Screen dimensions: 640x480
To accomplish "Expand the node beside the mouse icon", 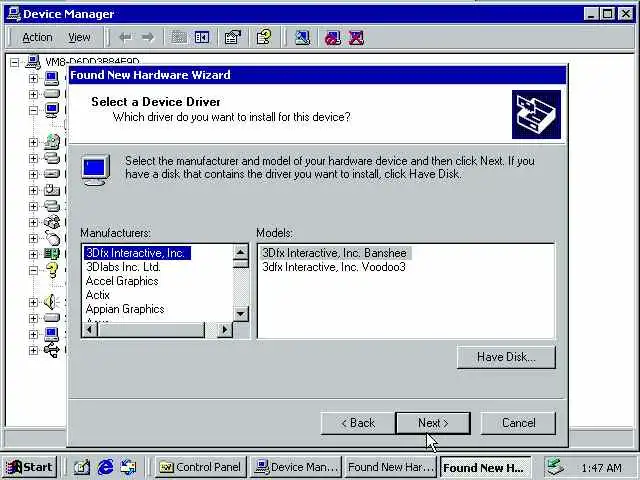I will point(33,238).
